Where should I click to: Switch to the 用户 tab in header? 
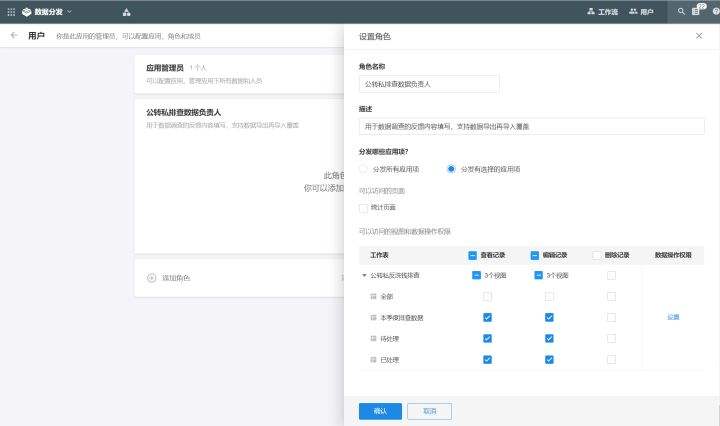coord(641,12)
